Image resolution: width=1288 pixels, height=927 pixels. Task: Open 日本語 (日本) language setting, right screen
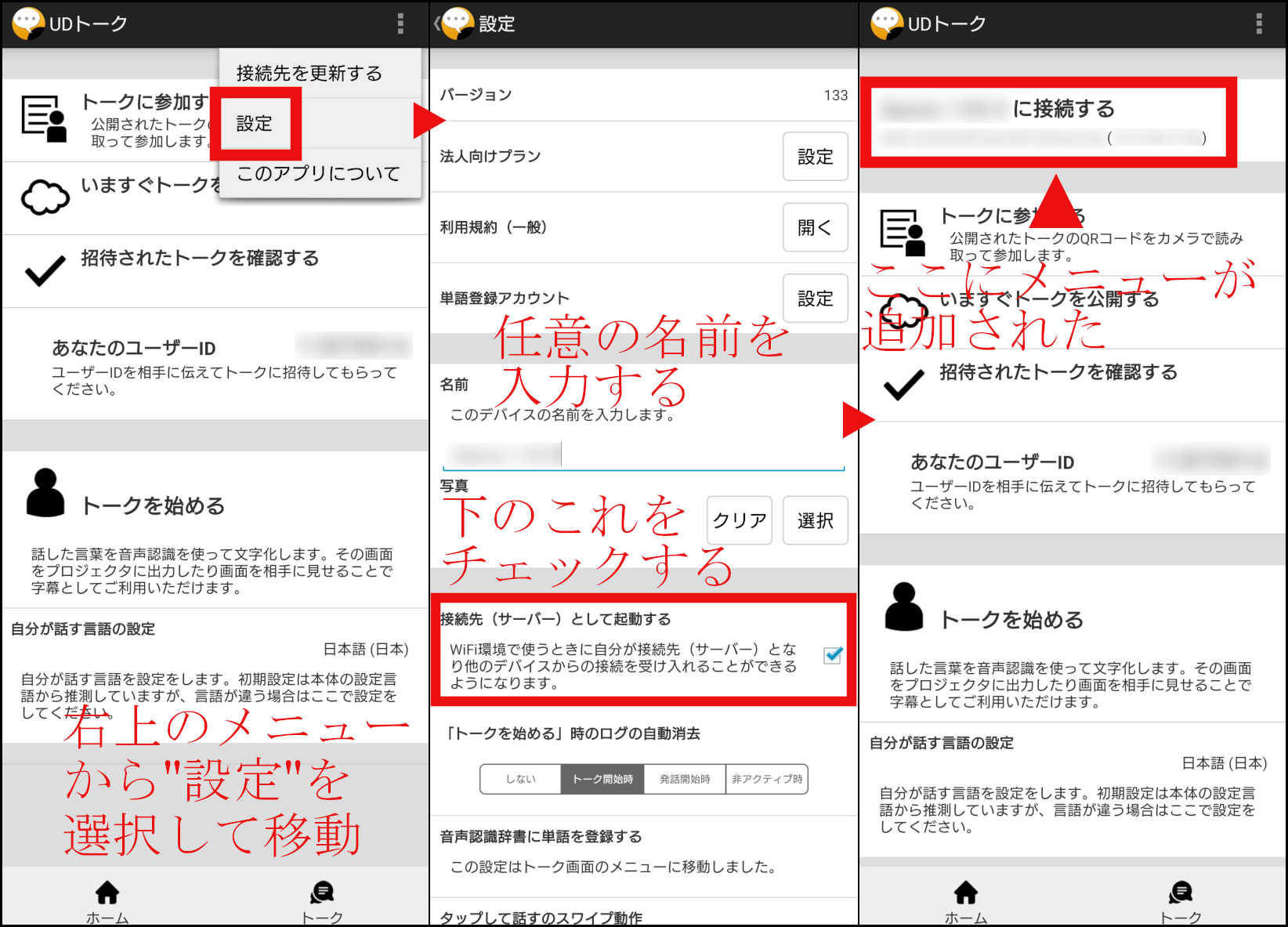tap(1225, 762)
